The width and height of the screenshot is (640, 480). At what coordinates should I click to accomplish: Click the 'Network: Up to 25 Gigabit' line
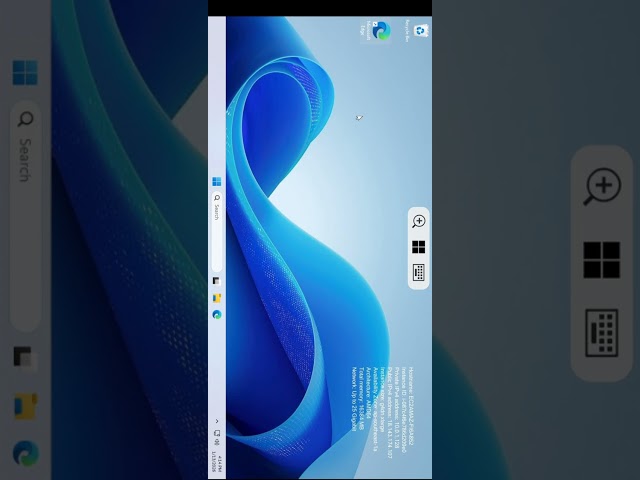pyautogui.click(x=354, y=399)
